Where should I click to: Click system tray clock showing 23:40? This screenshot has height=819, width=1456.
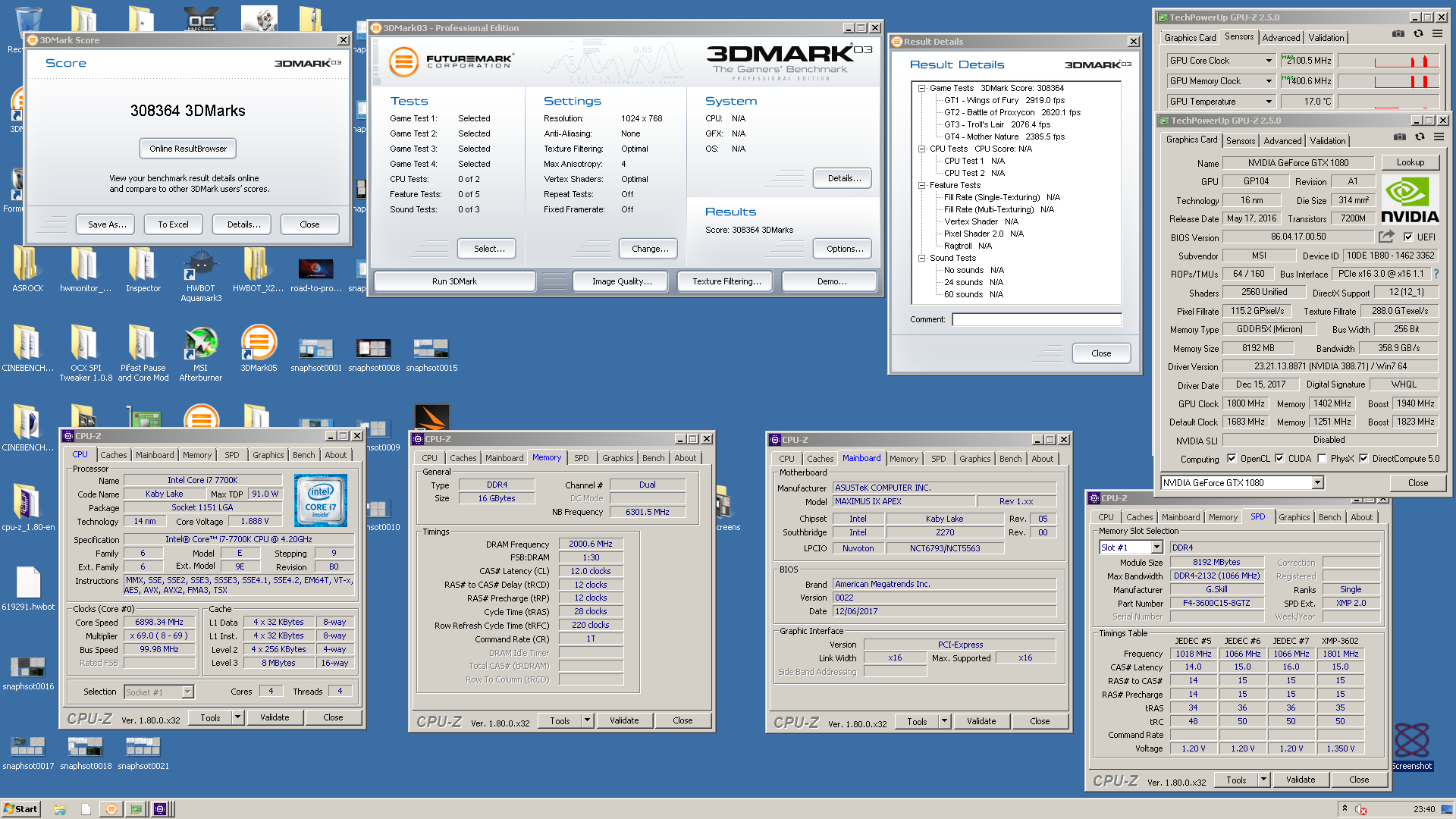[1423, 809]
